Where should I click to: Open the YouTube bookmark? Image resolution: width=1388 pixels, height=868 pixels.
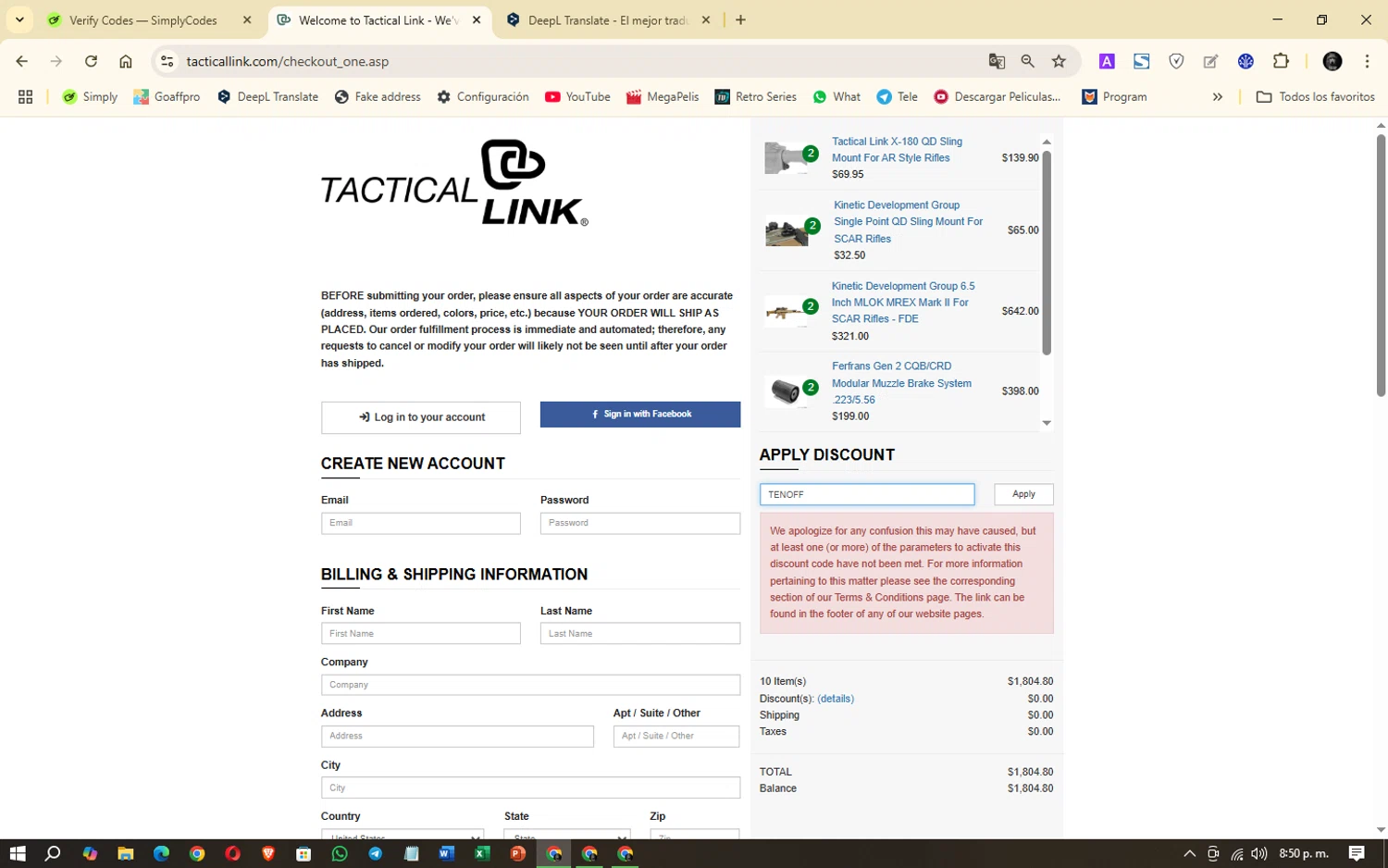[x=577, y=96]
